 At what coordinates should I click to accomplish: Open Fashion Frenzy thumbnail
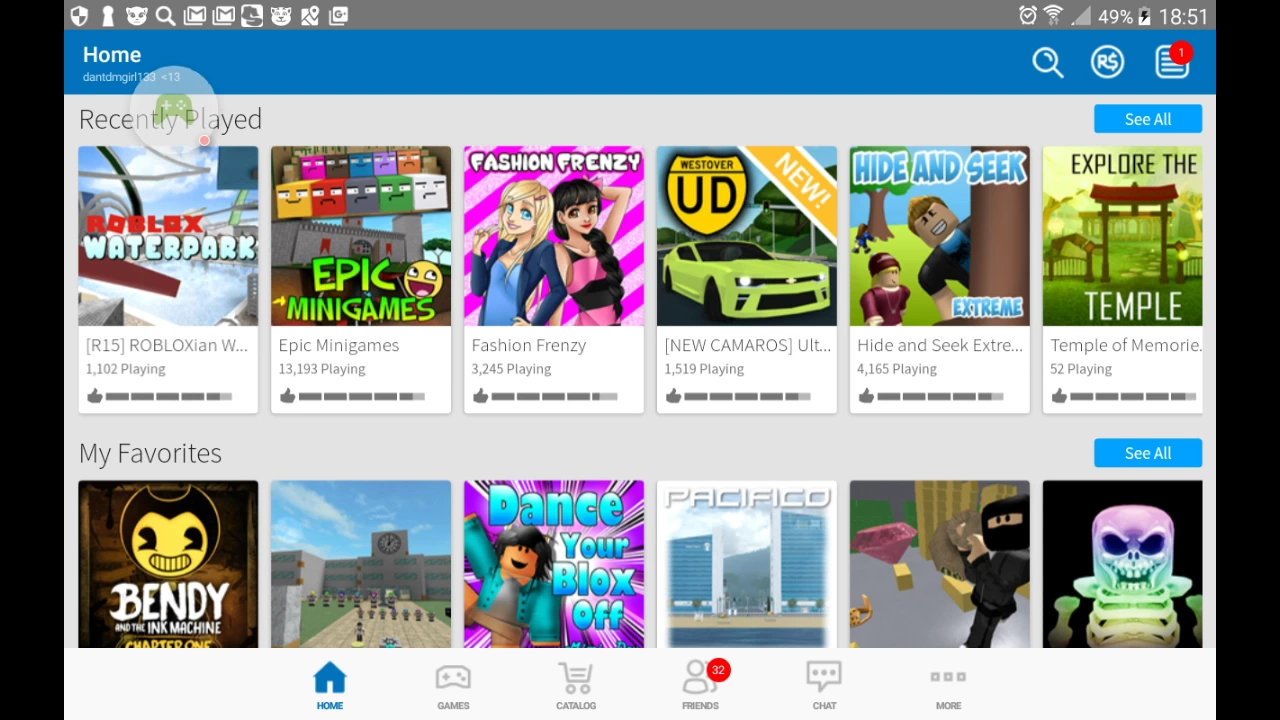[x=554, y=236]
